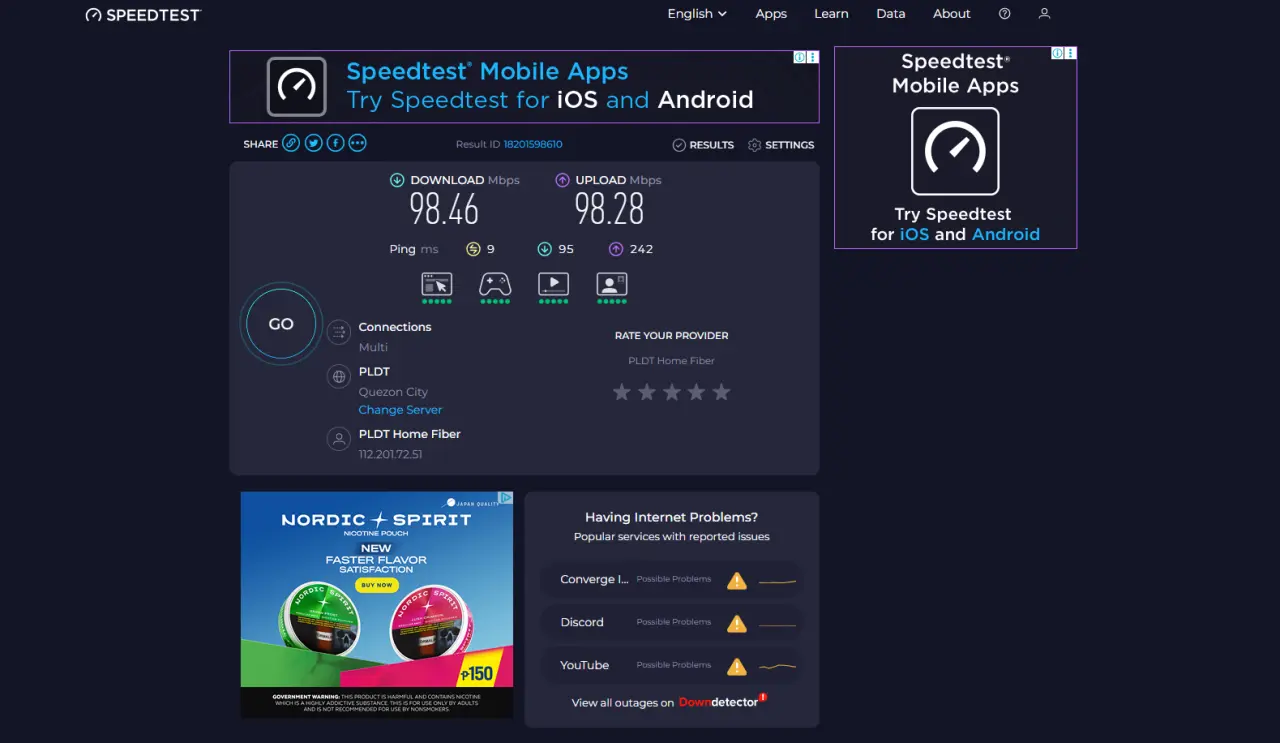This screenshot has width=1280, height=743.
Task: Click Buy Now in Nordic Spirit ad
Action: coord(377,585)
